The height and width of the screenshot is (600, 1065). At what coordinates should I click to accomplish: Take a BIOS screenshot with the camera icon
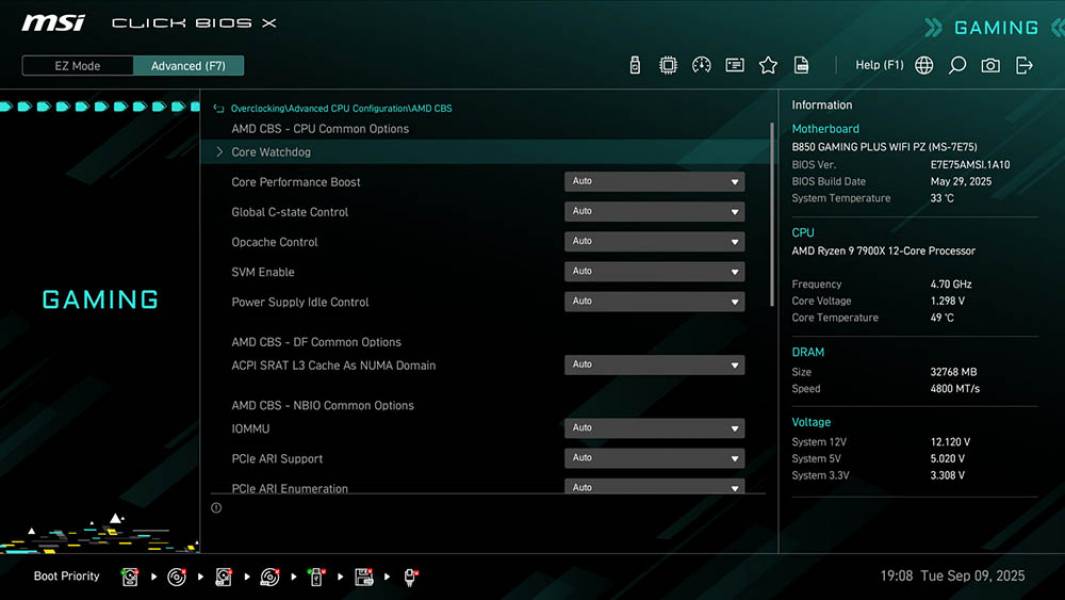989,64
